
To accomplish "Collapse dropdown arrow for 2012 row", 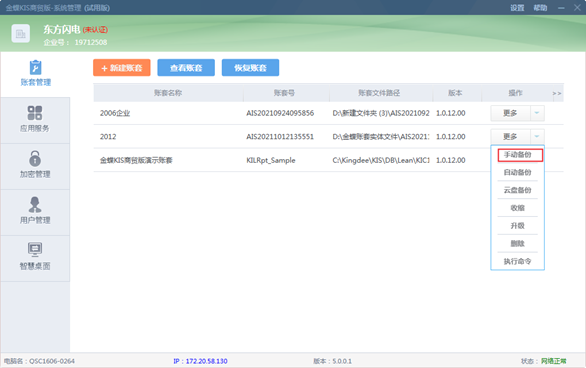I will (537, 136).
